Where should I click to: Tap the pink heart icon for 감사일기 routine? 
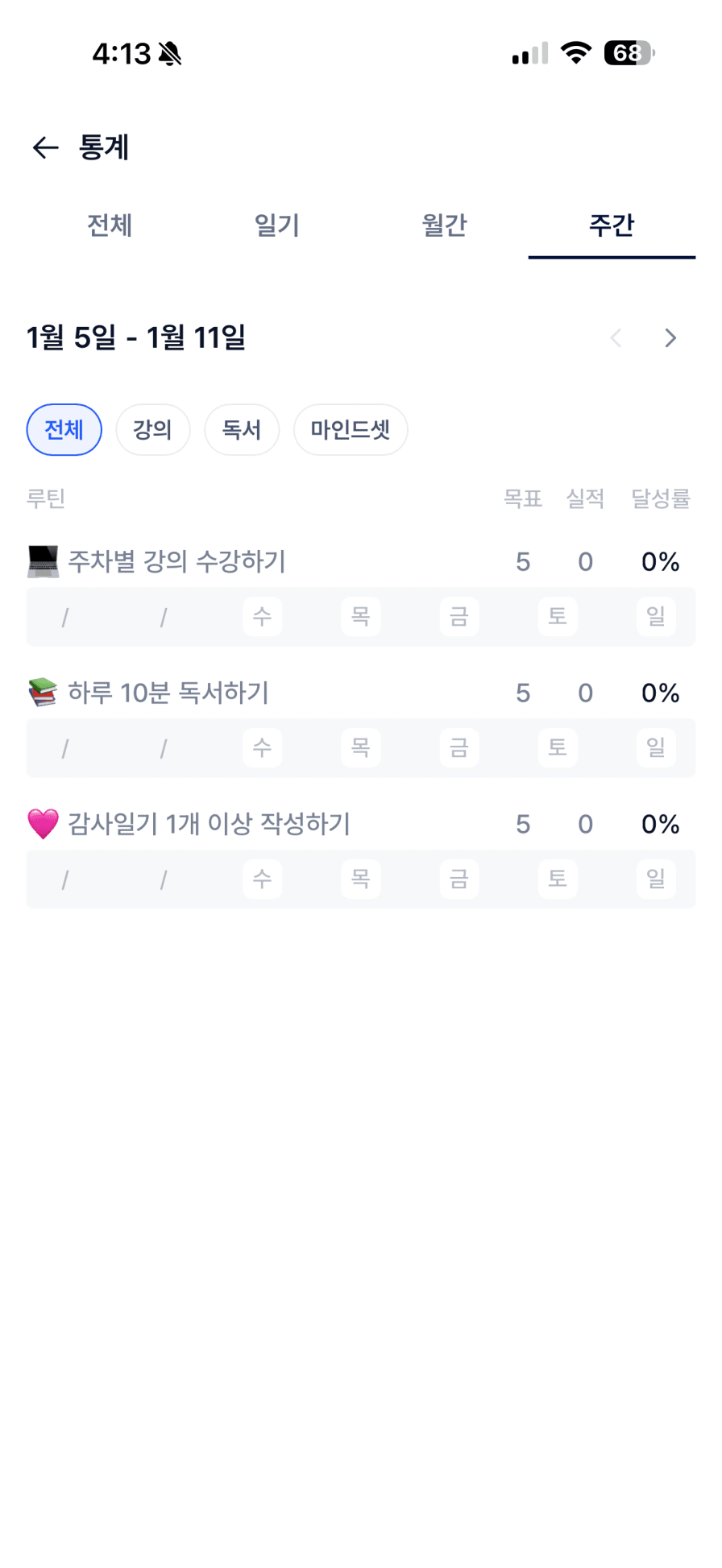click(x=44, y=824)
